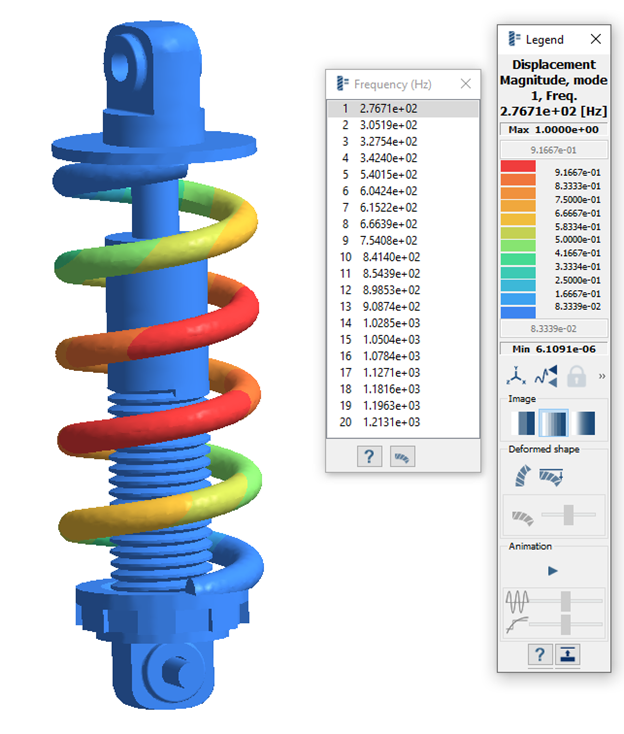Adjust the animation frequency wave slider
Image resolution: width=624 pixels, height=734 pixels.
pyautogui.click(x=566, y=601)
